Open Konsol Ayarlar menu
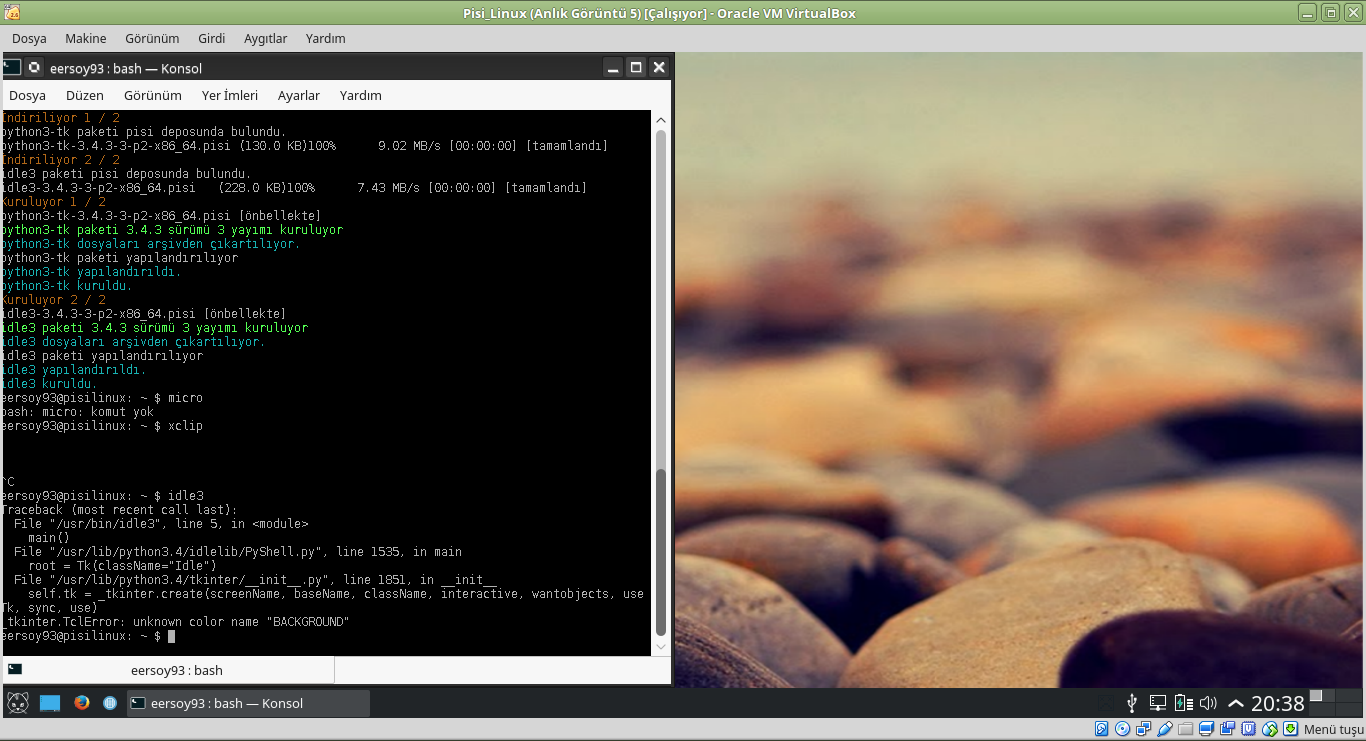The height and width of the screenshot is (741, 1366). click(299, 95)
